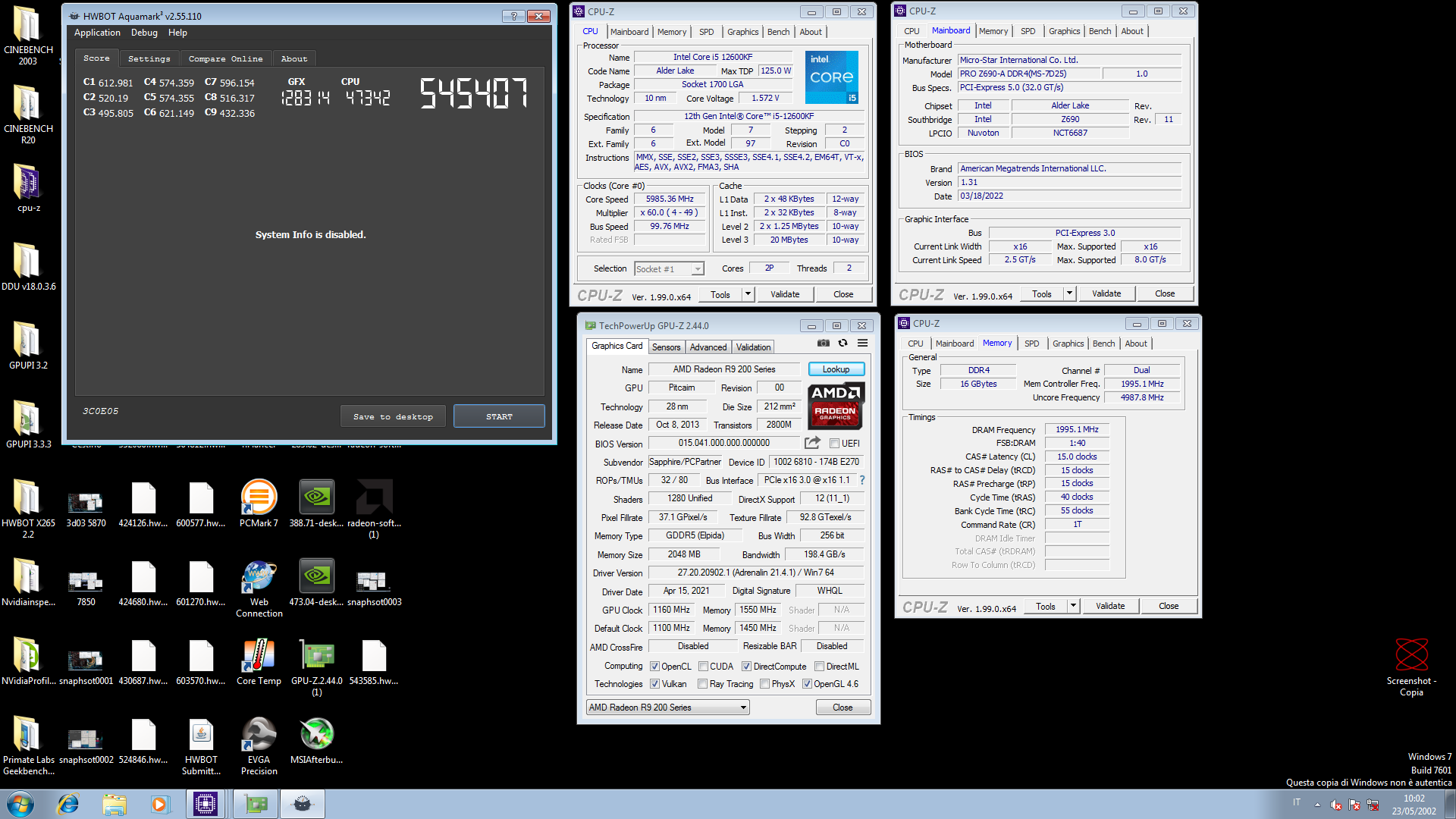
Task: Click the CPU-Z taskbar button
Action: tap(206, 804)
